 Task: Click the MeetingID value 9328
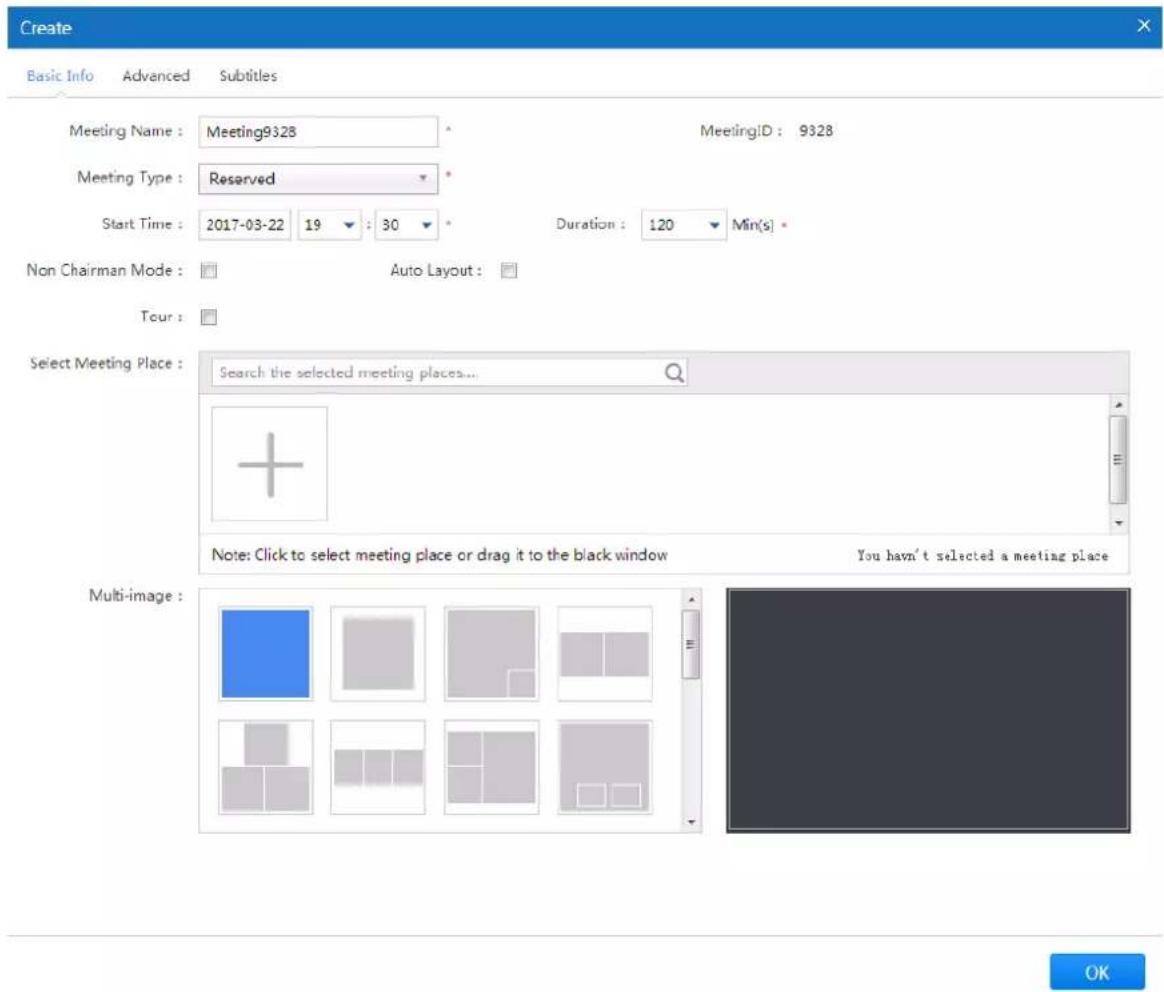[x=816, y=131]
